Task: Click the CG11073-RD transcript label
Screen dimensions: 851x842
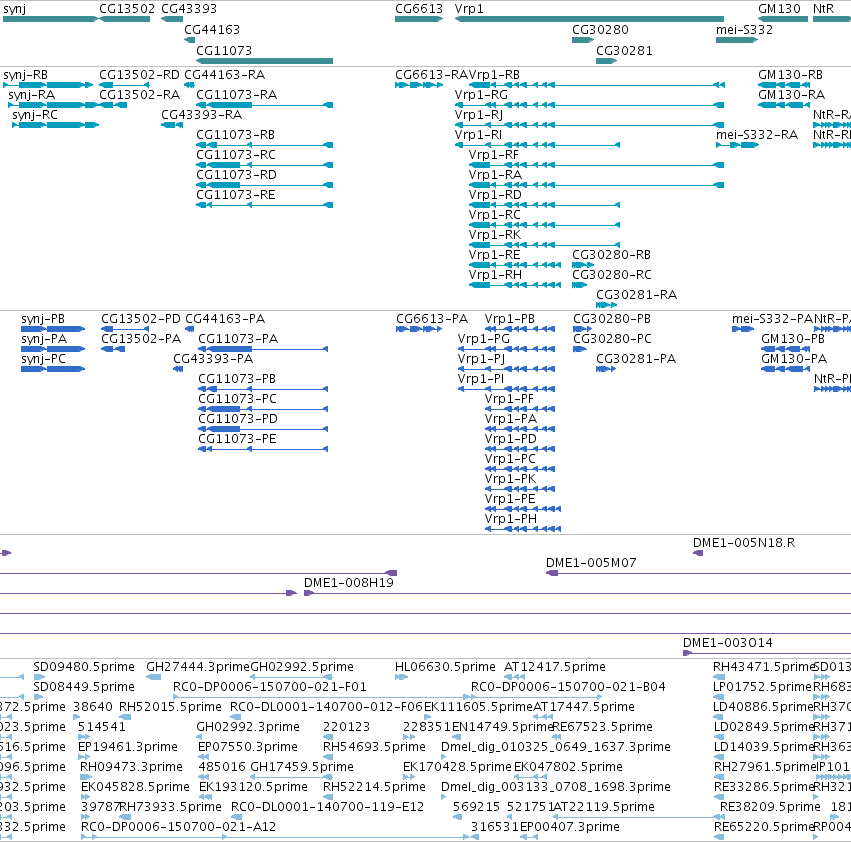Action: click(x=236, y=175)
